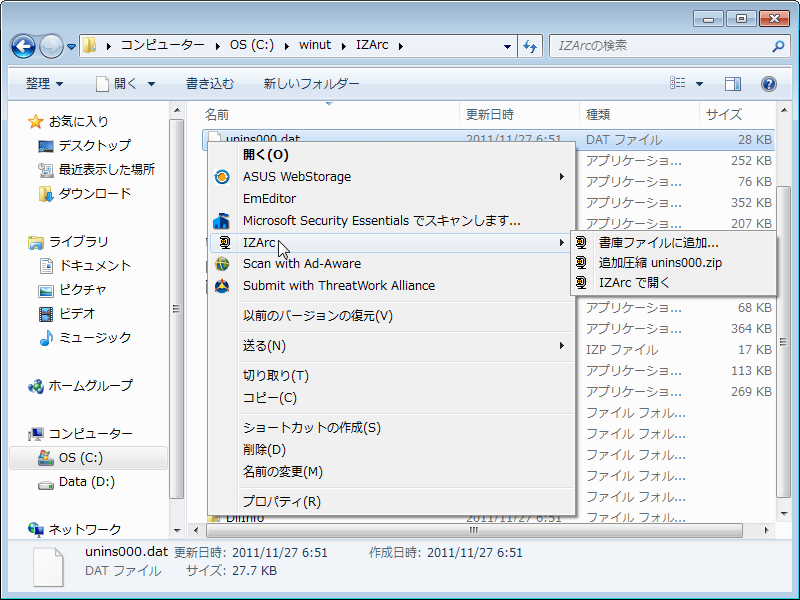Select お気に入り star in sidebar
The width and height of the screenshot is (800, 600).
36,122
